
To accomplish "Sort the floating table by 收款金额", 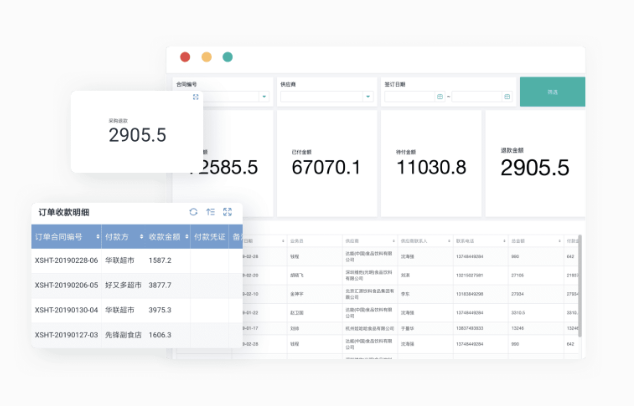I will pos(187,237).
